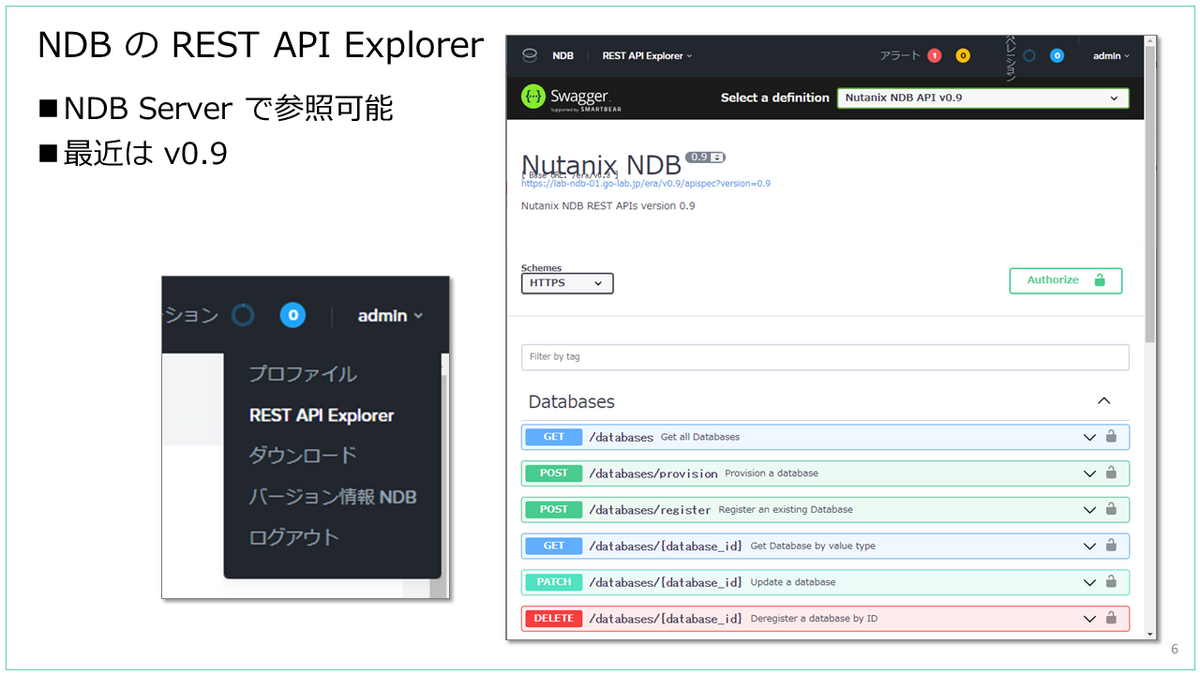This screenshot has width=1200, height=675.
Task: Click the GET button for /databases
Action: (554, 437)
